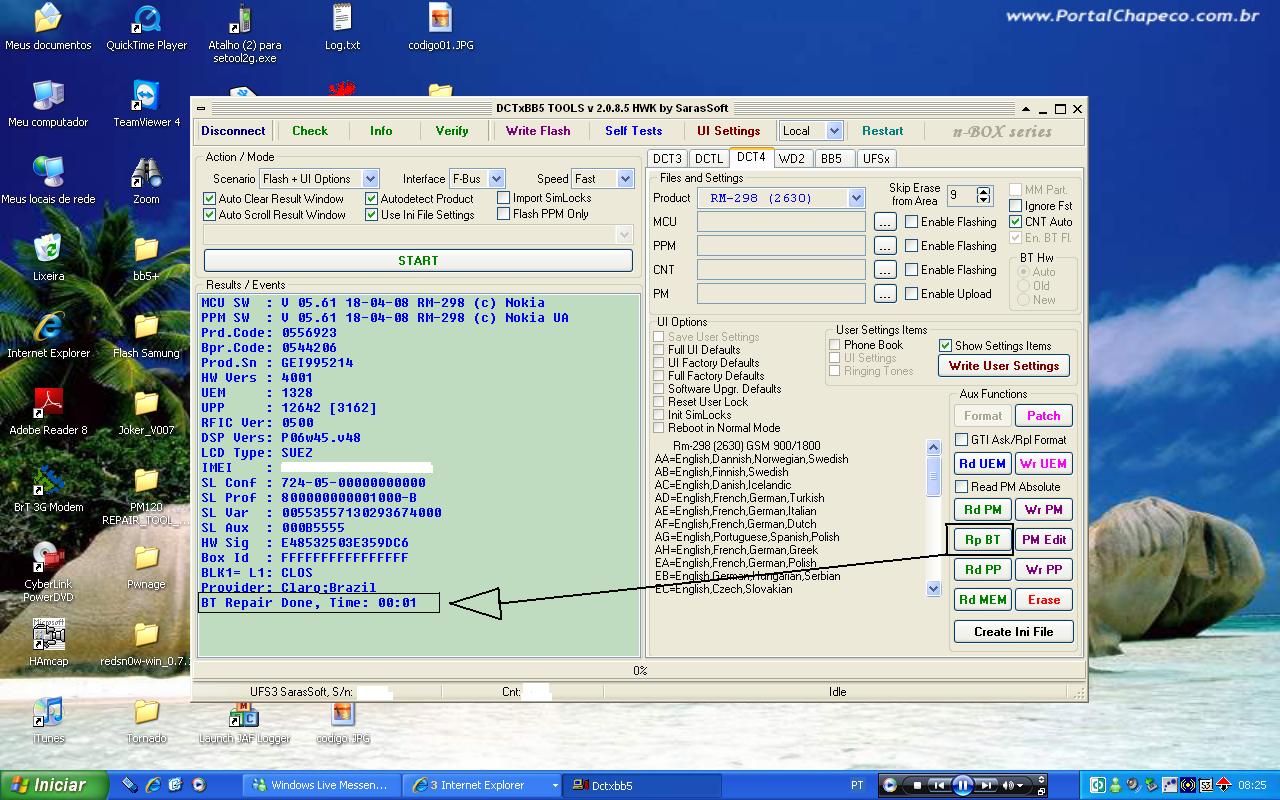The height and width of the screenshot is (800, 1280).
Task: Open Product RM-298 (2630) dropdown
Action: point(856,198)
